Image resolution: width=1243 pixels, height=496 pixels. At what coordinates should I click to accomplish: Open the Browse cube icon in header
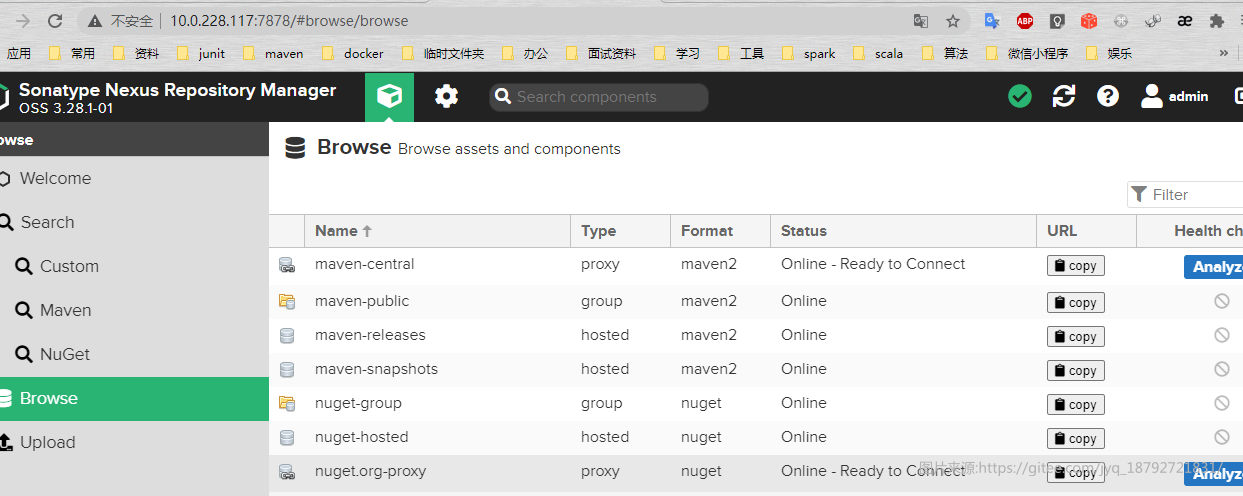pyautogui.click(x=390, y=96)
